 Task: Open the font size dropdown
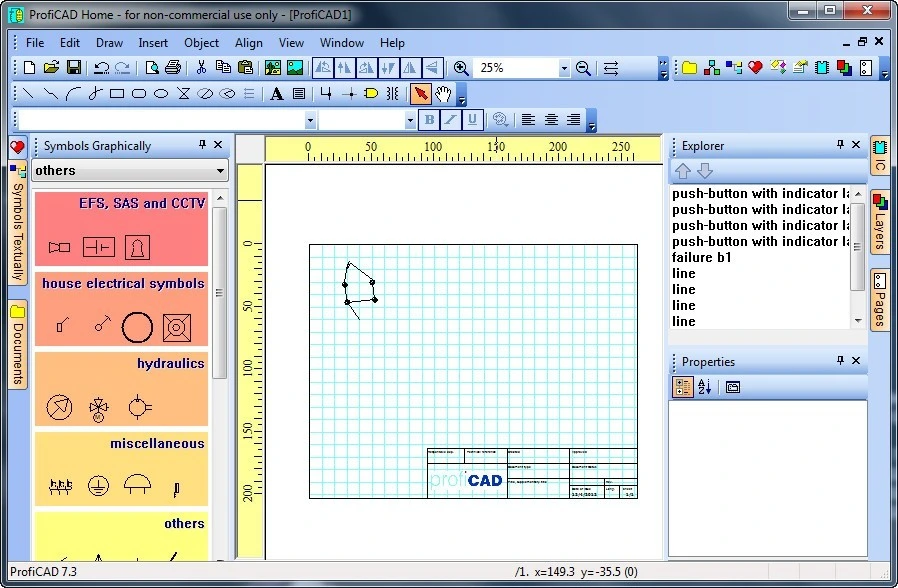click(409, 120)
